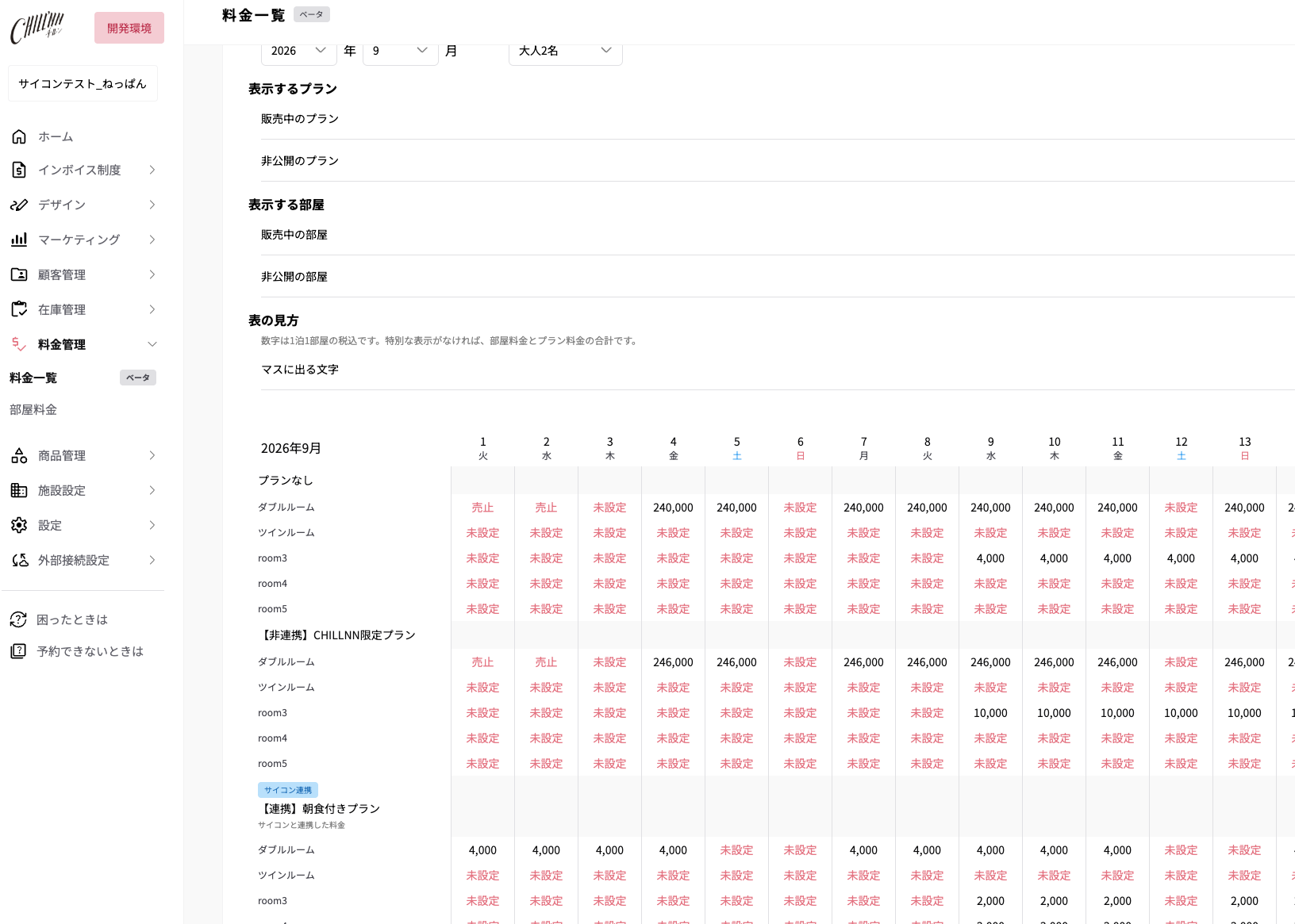
Task: Open the month dropdown showing 9
Action: click(401, 51)
